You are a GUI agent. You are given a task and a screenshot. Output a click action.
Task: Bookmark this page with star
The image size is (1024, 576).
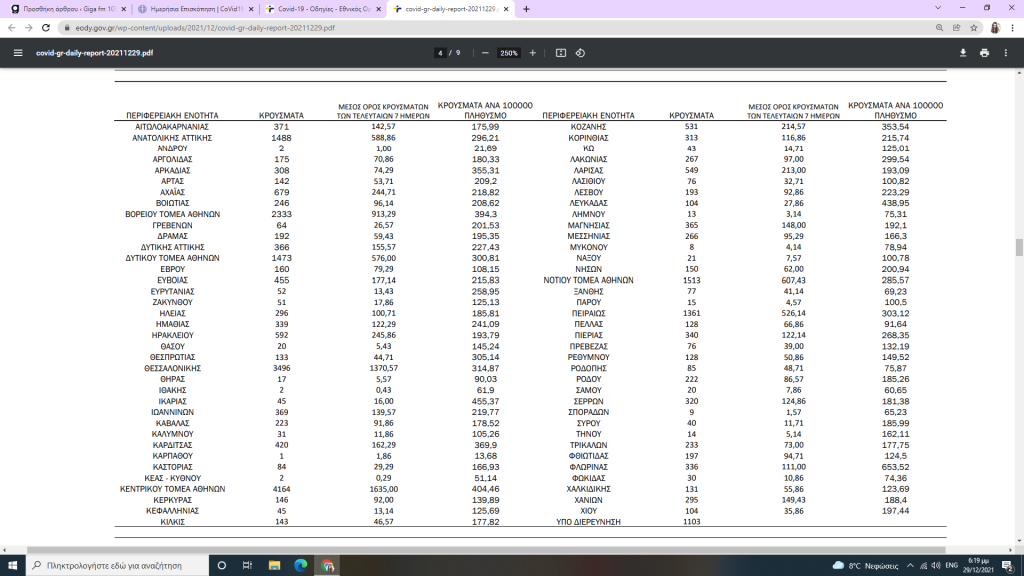(974, 27)
